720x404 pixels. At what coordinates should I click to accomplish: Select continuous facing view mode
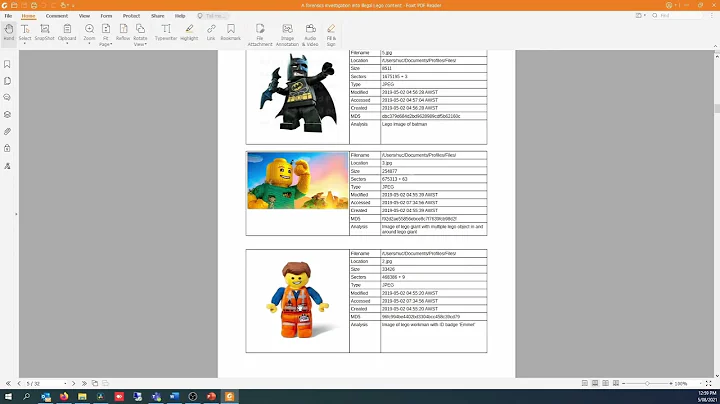coord(616,383)
